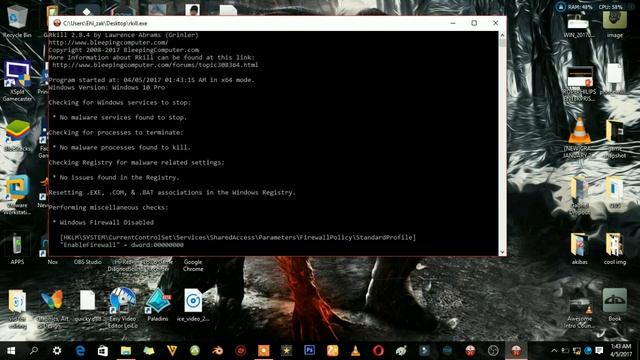Open APPS desktop icon
This screenshot has height=360, width=640.
tap(17, 249)
